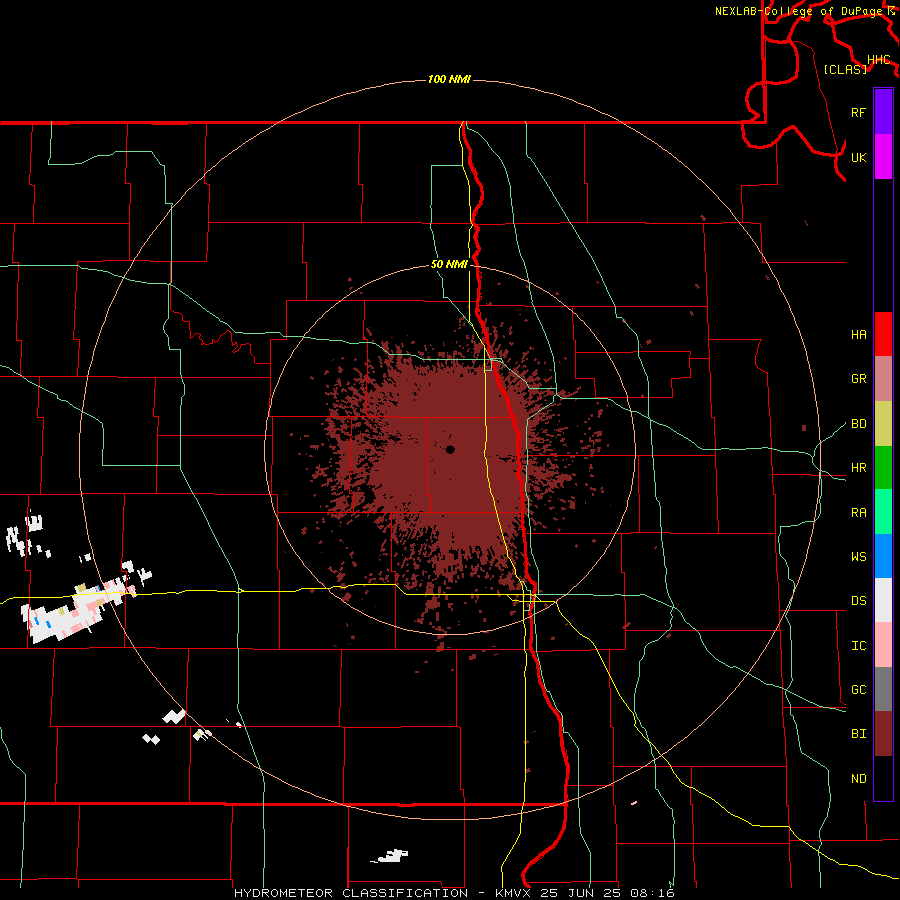Click the 'DS' legend label
The width and height of the screenshot is (900, 900).
[x=858, y=601]
